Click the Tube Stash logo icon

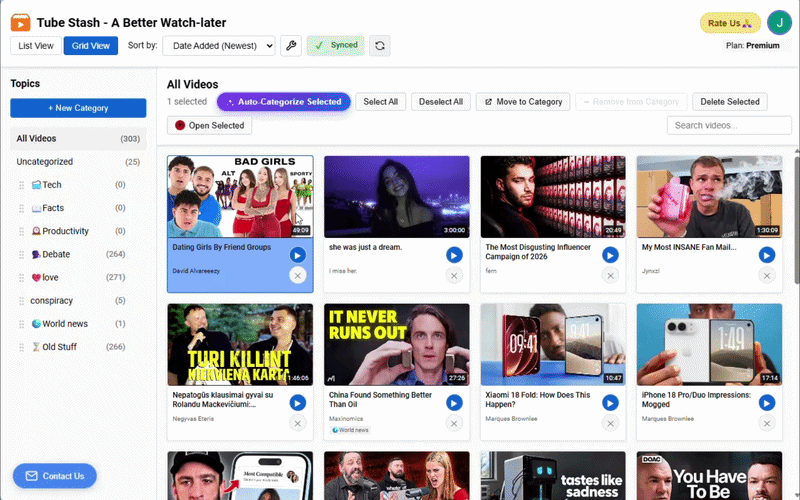tap(20, 22)
